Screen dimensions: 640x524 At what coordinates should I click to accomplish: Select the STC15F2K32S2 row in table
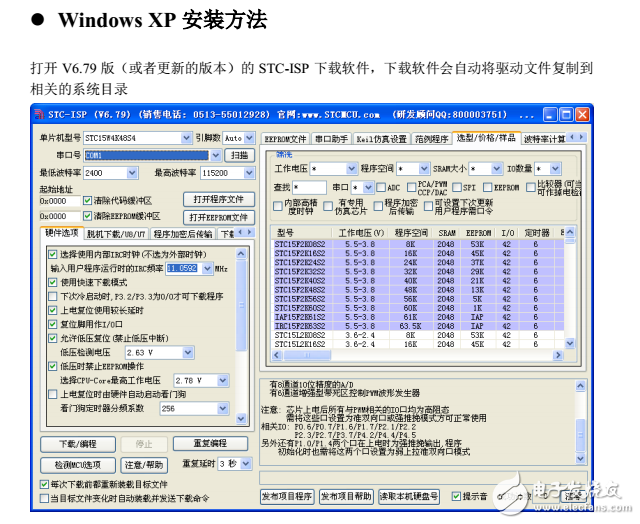click(x=300, y=271)
